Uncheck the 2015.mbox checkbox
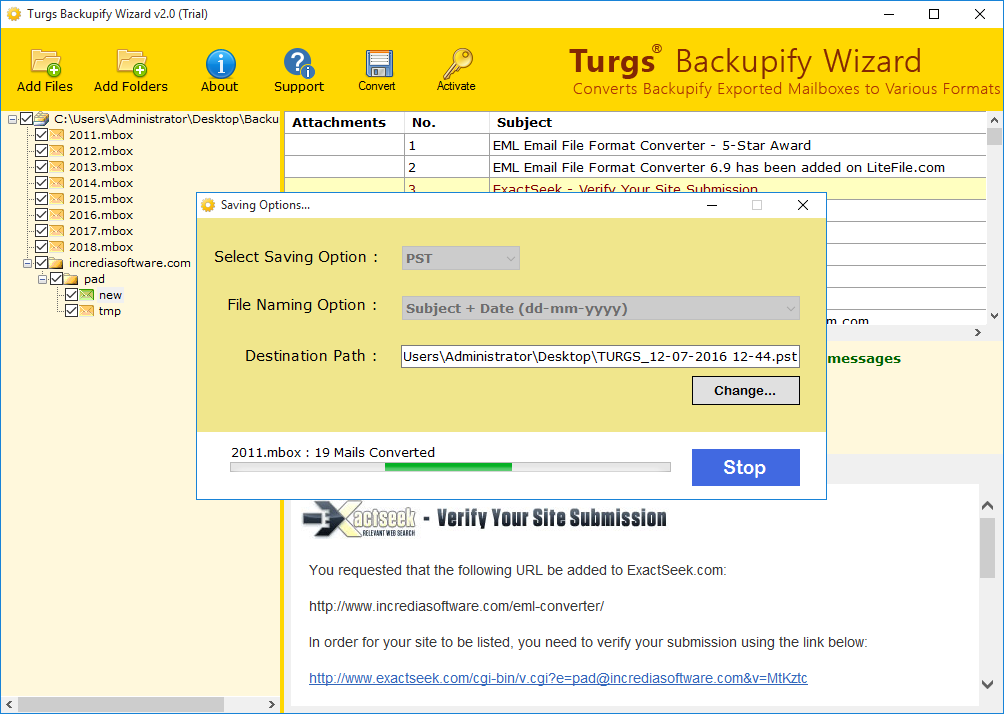 (x=42, y=199)
